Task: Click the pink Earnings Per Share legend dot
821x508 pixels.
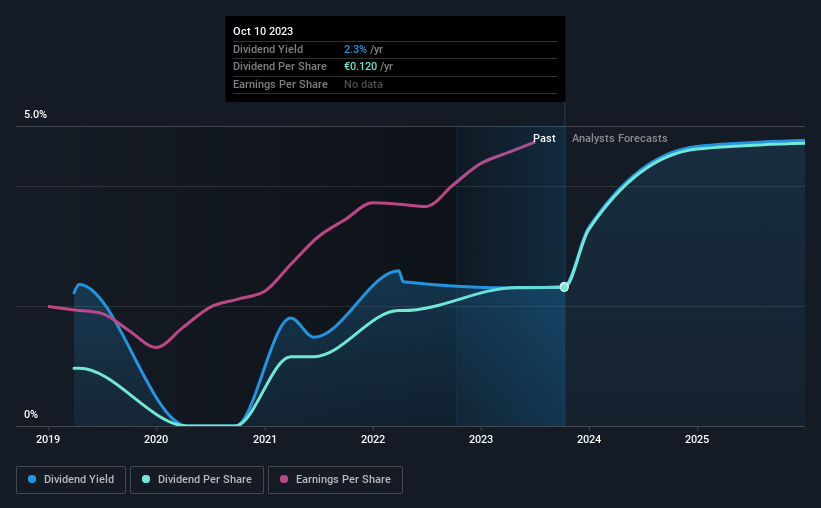Action: (284, 479)
